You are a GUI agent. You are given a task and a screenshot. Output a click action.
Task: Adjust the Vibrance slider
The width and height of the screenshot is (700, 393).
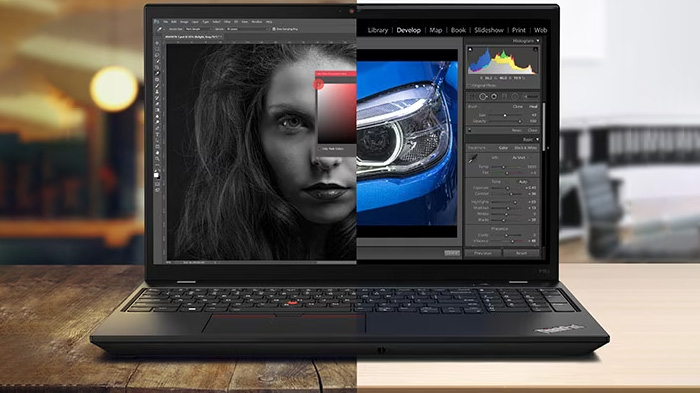pyautogui.click(x=508, y=241)
